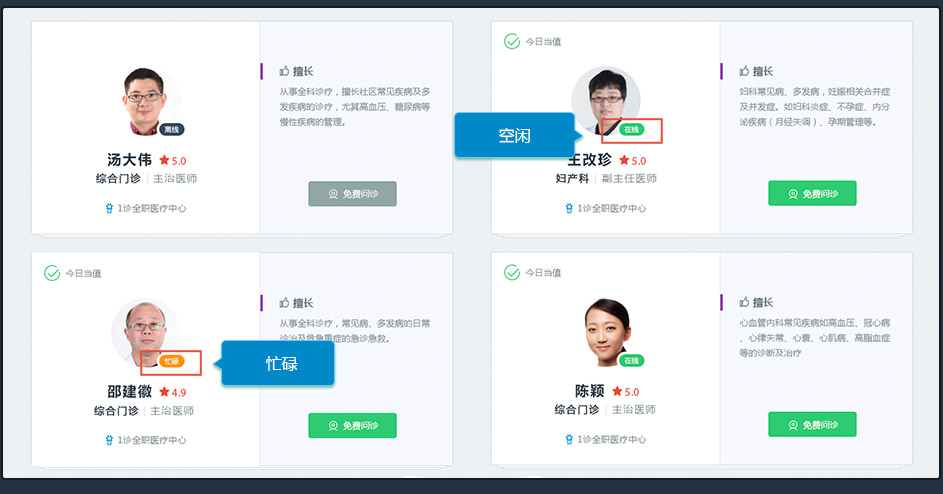
Task: Click the 在线 status badge on 陈颖
Action: pos(631,360)
